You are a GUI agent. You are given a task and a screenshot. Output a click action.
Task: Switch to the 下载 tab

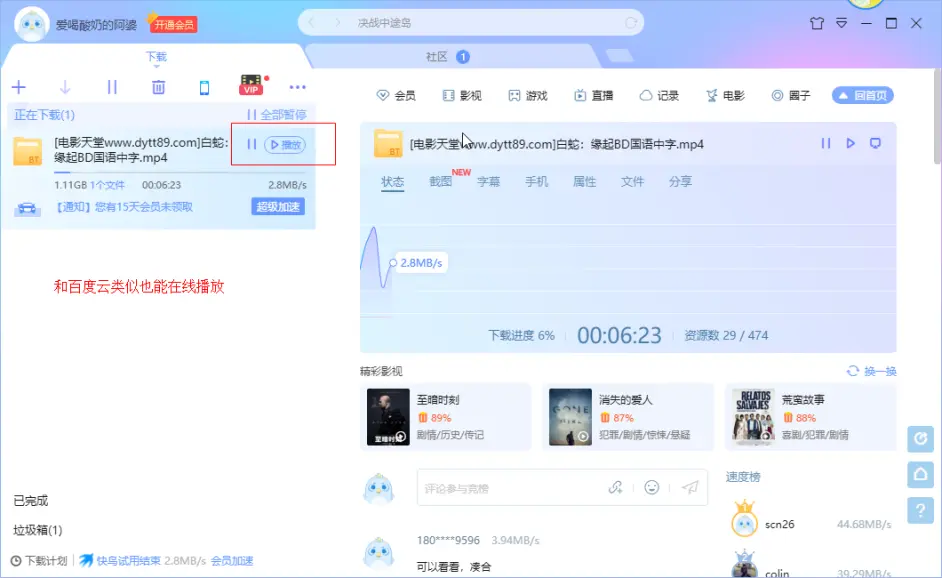tap(156, 56)
